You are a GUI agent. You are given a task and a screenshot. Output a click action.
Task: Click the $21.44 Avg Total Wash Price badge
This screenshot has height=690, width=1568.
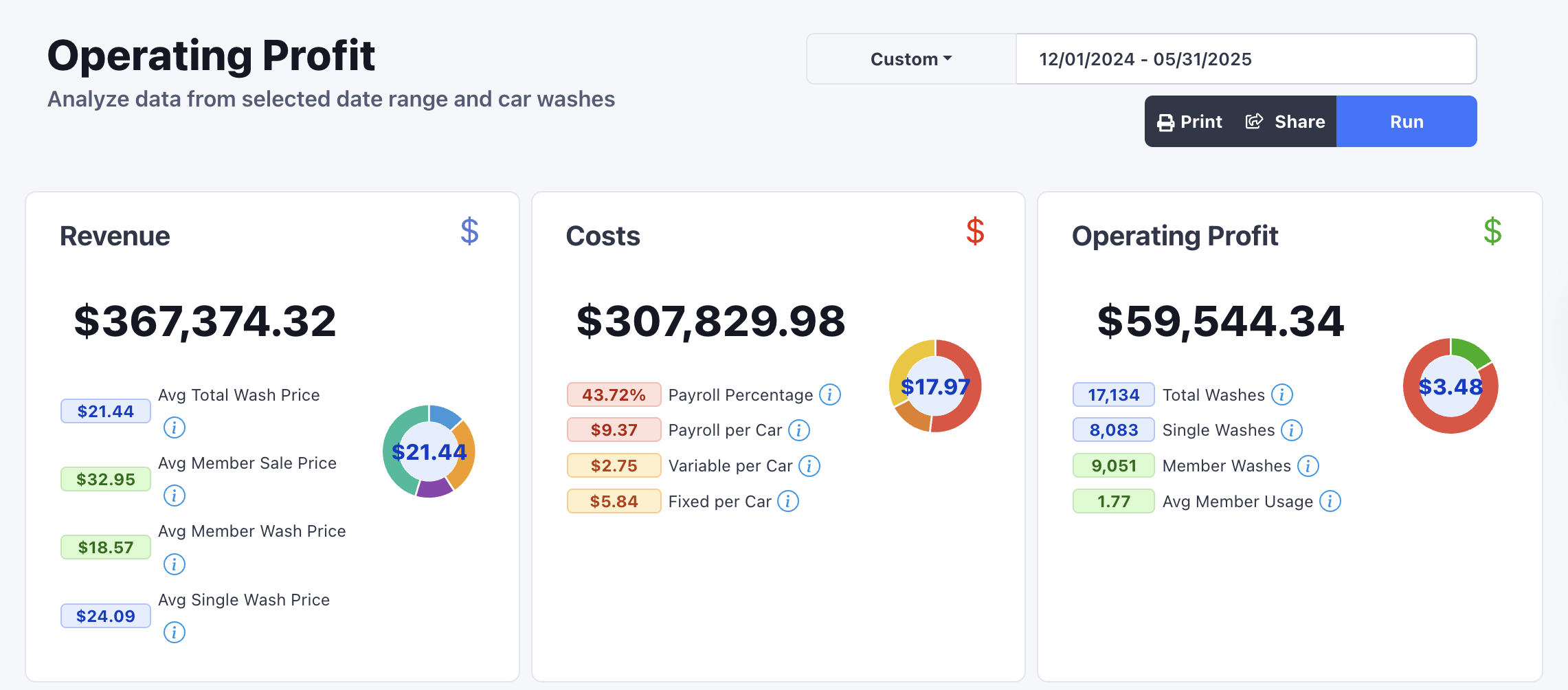(x=106, y=412)
